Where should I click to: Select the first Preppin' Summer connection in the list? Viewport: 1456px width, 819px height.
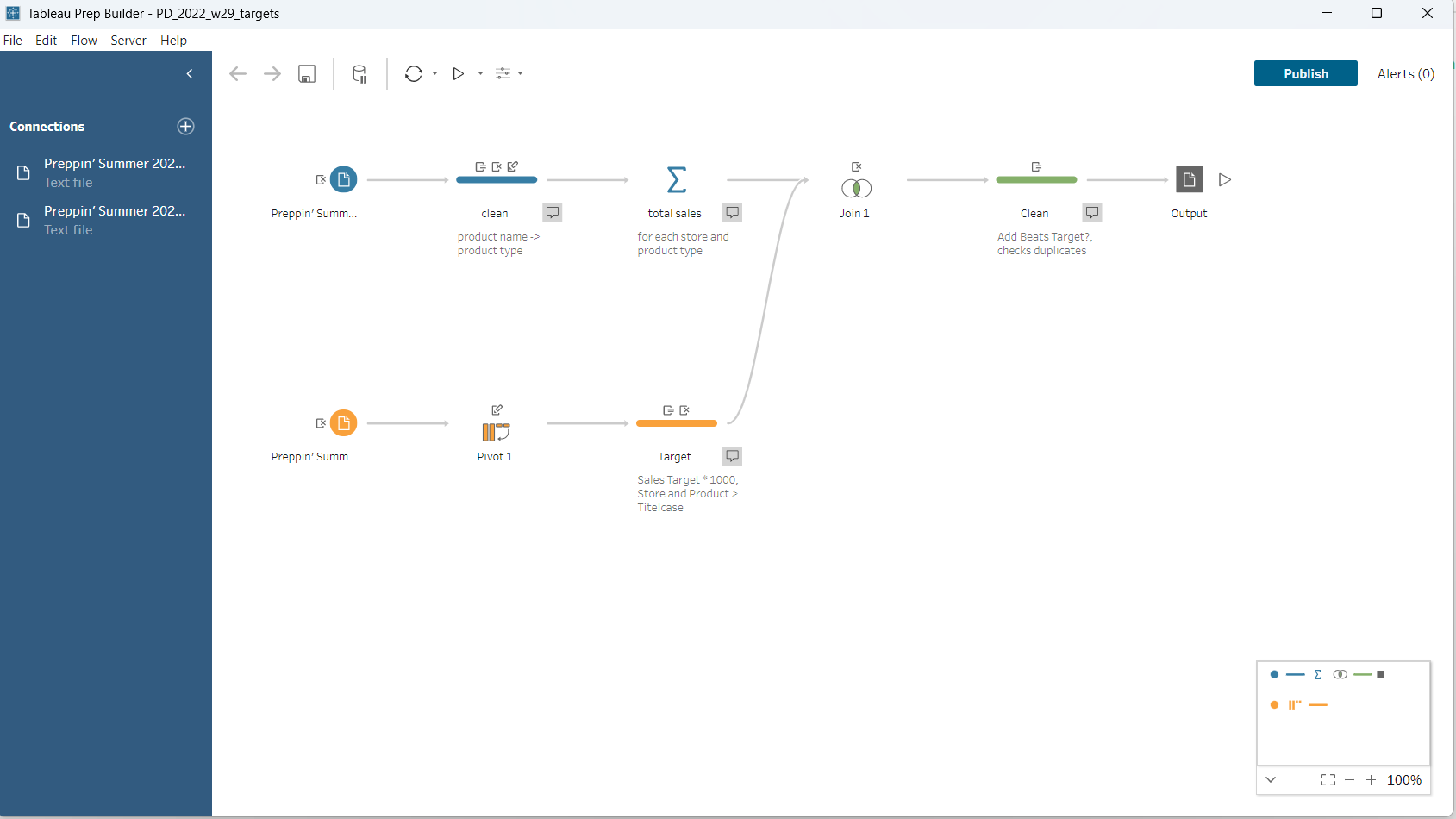pyautogui.click(x=106, y=172)
